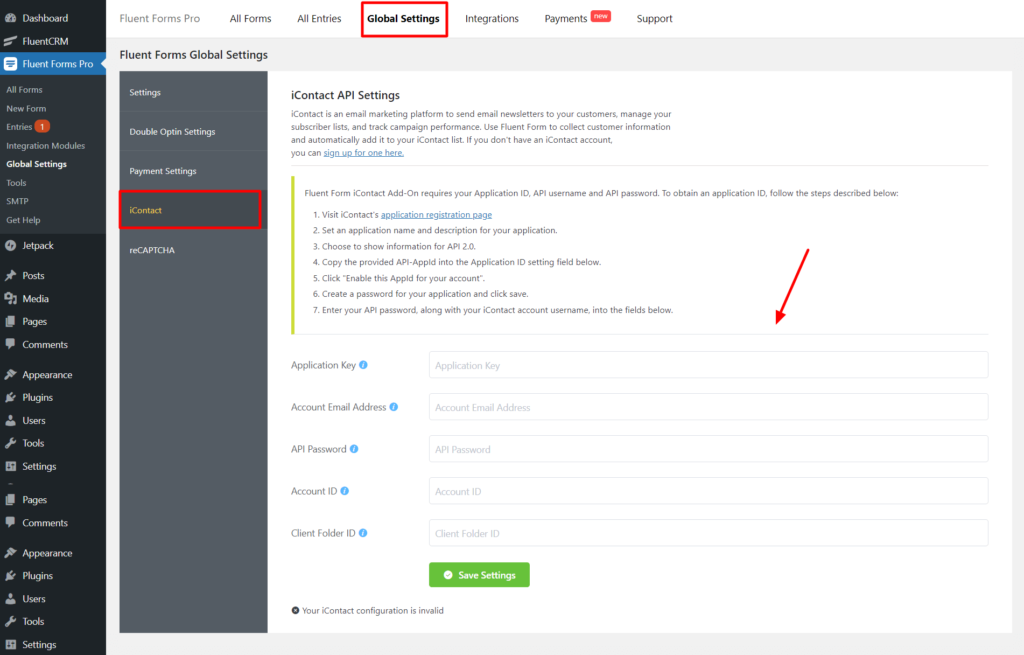
Task: Click the Posts pushpin icon
Action: point(10,275)
